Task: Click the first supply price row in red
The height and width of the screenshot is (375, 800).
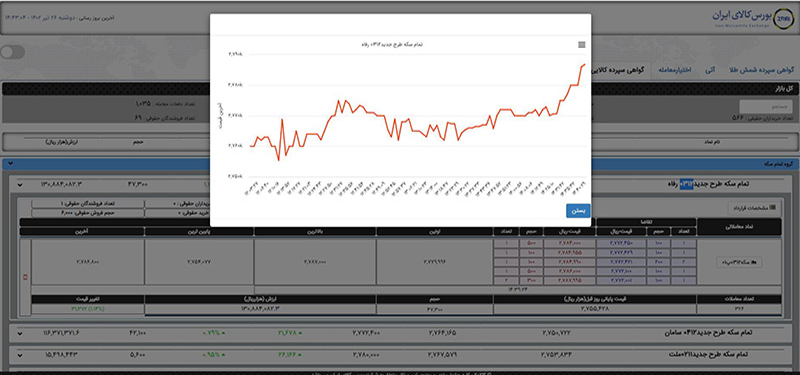Action: (x=569, y=243)
